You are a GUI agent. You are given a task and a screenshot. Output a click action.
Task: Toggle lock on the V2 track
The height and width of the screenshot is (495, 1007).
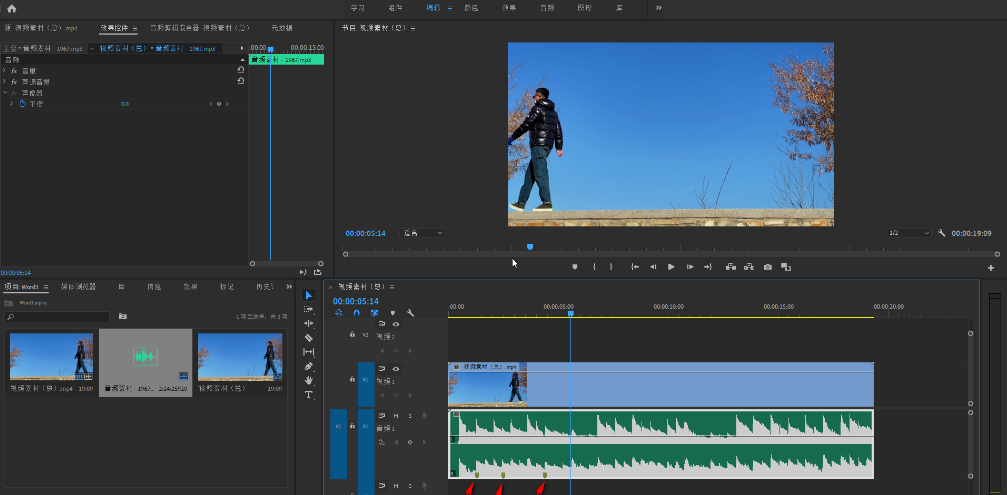[352, 334]
